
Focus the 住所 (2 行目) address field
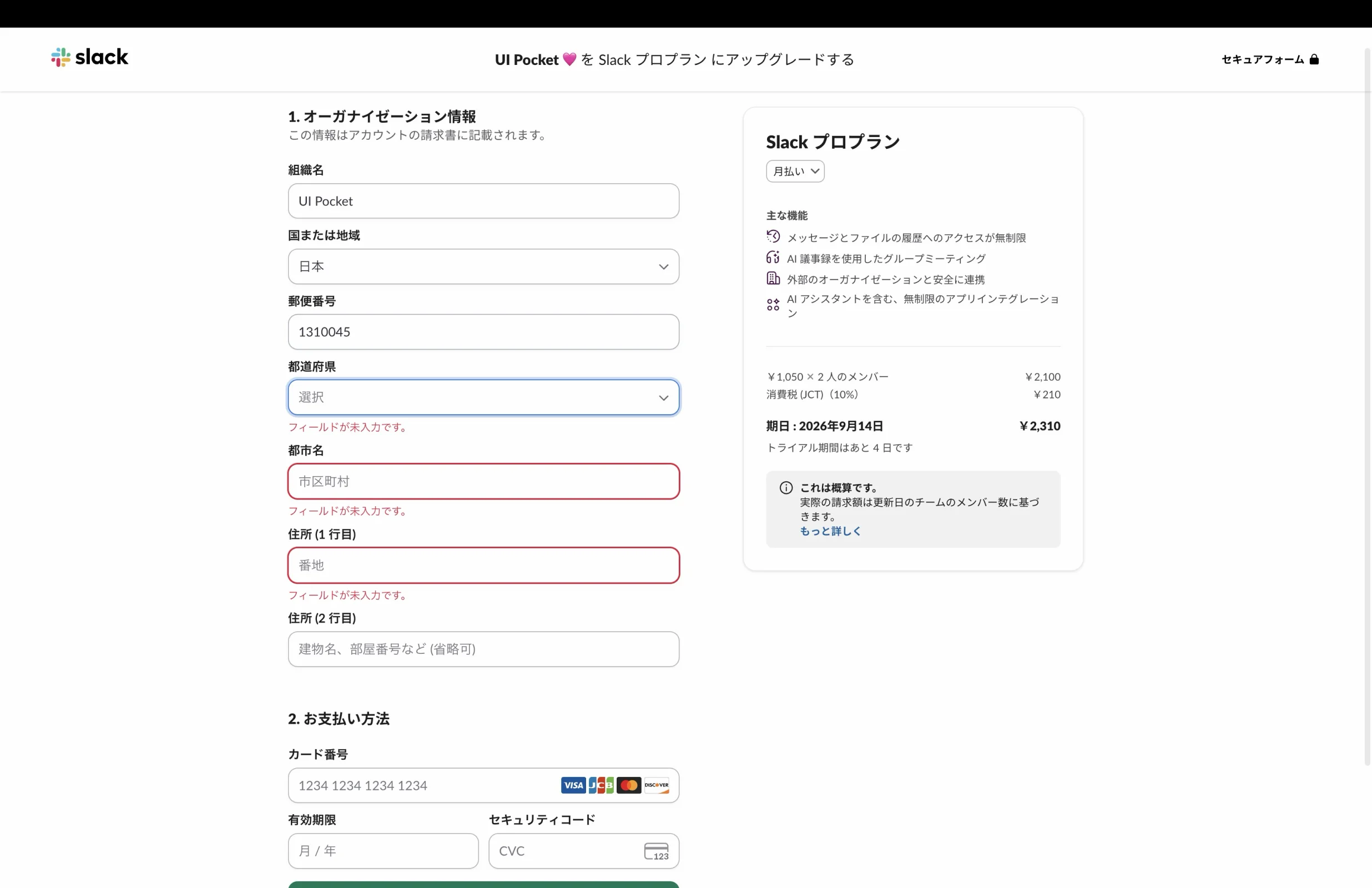483,649
